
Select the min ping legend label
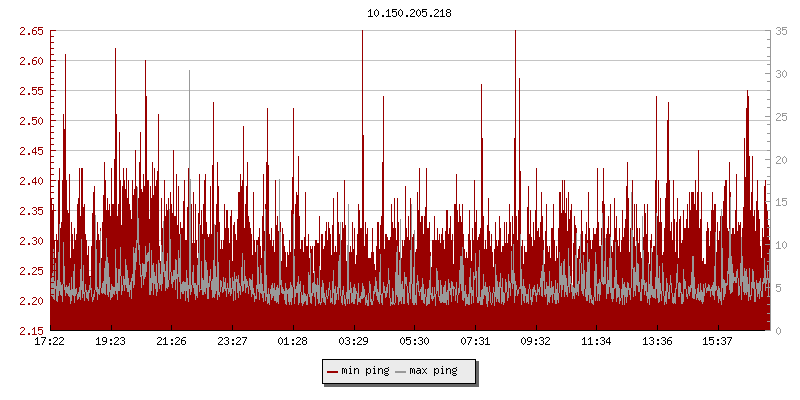[365, 371]
